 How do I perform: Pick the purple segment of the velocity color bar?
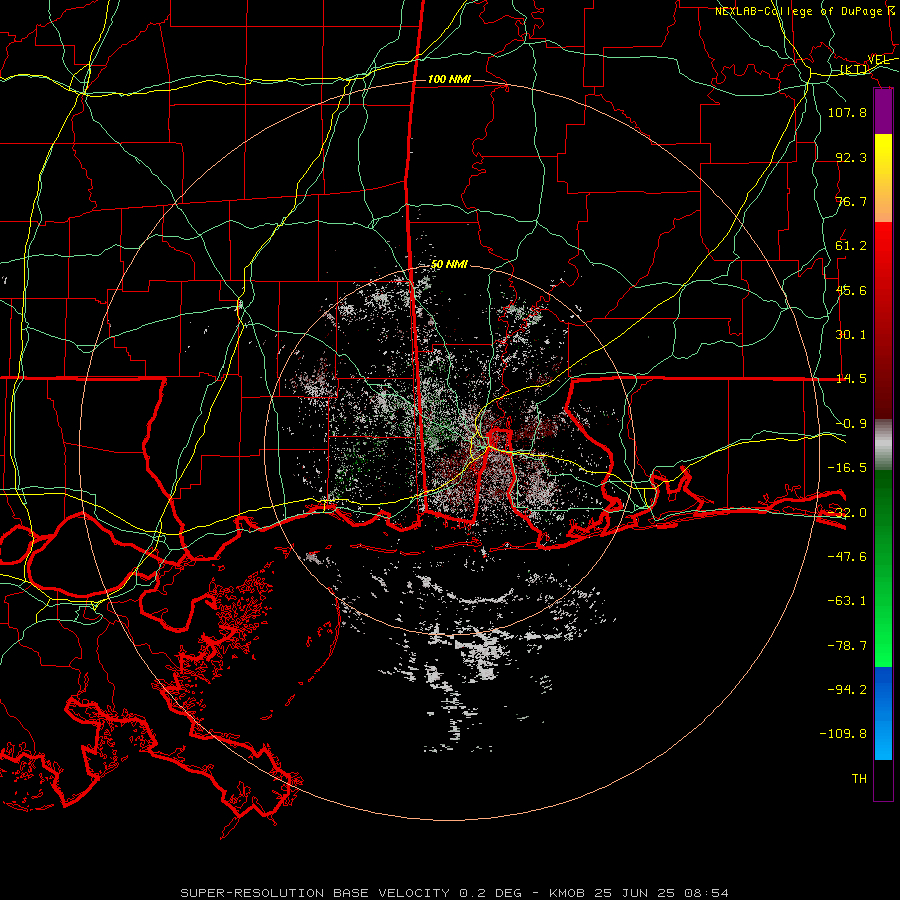coord(883,112)
